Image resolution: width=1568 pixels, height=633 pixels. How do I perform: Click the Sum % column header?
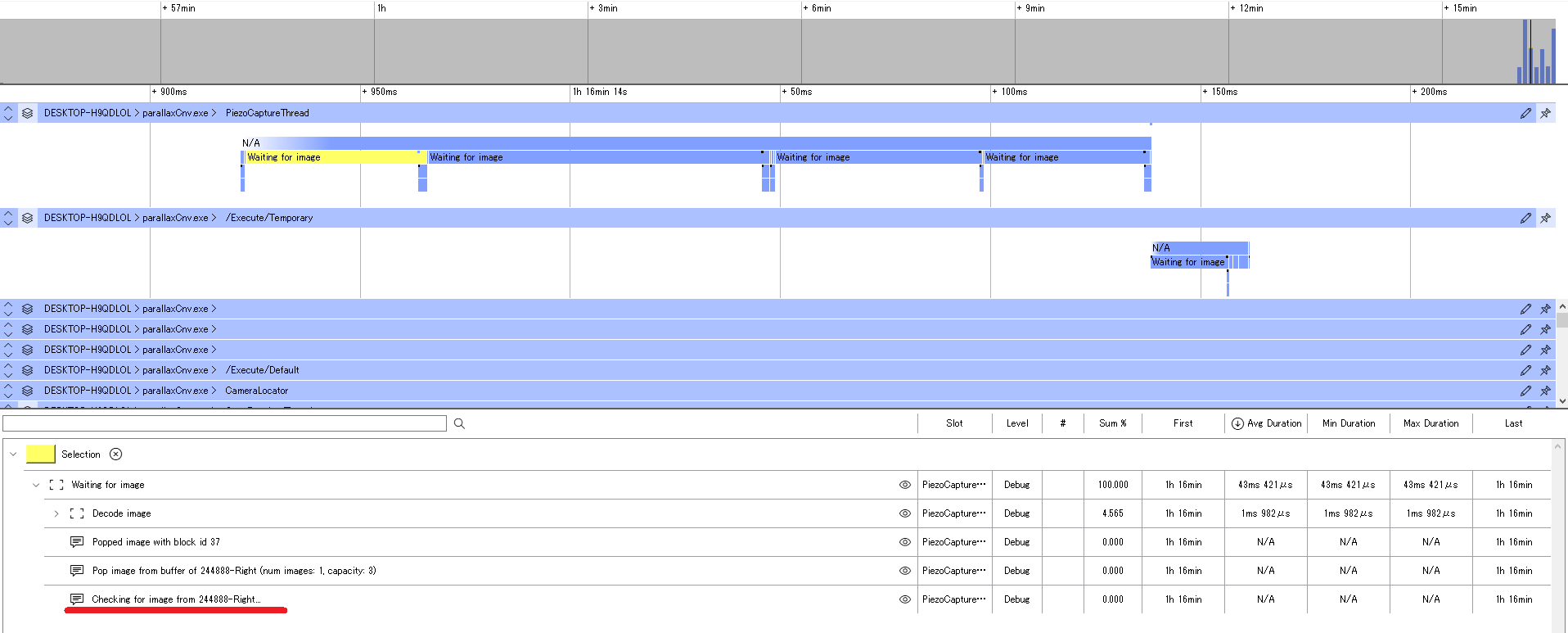(1112, 423)
